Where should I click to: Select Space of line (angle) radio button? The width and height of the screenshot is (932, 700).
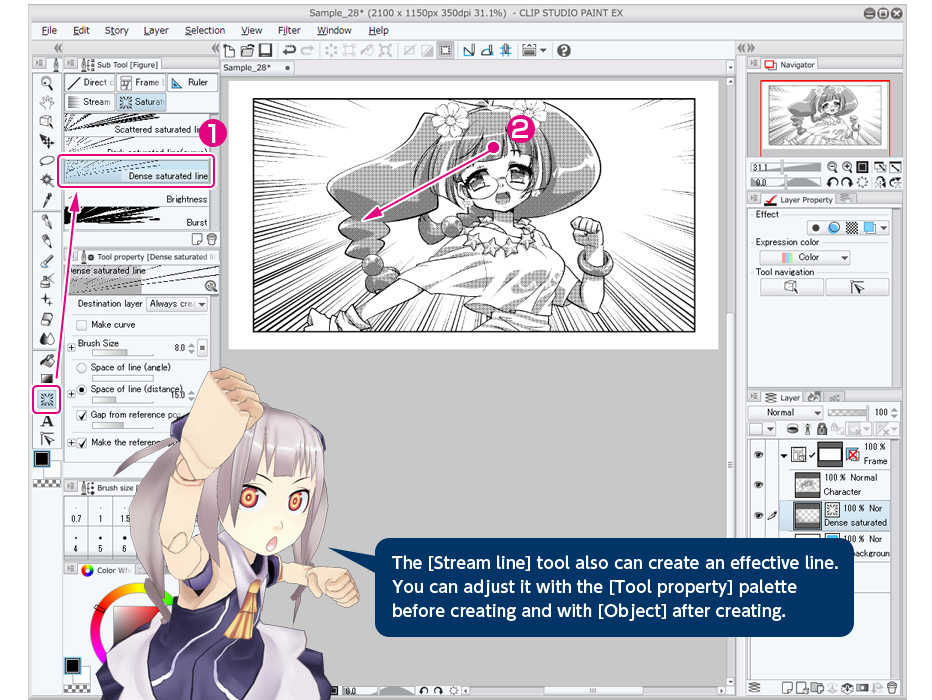[x=81, y=368]
